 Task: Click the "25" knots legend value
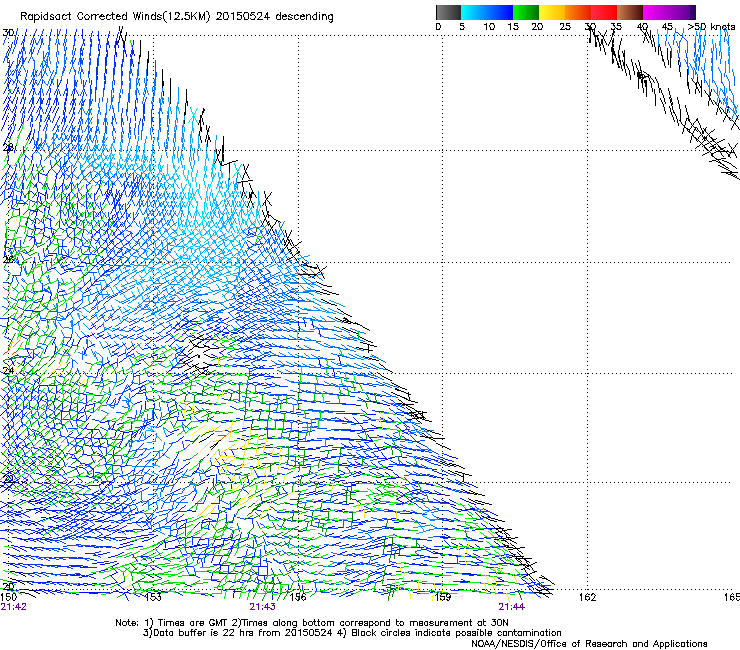click(565, 27)
